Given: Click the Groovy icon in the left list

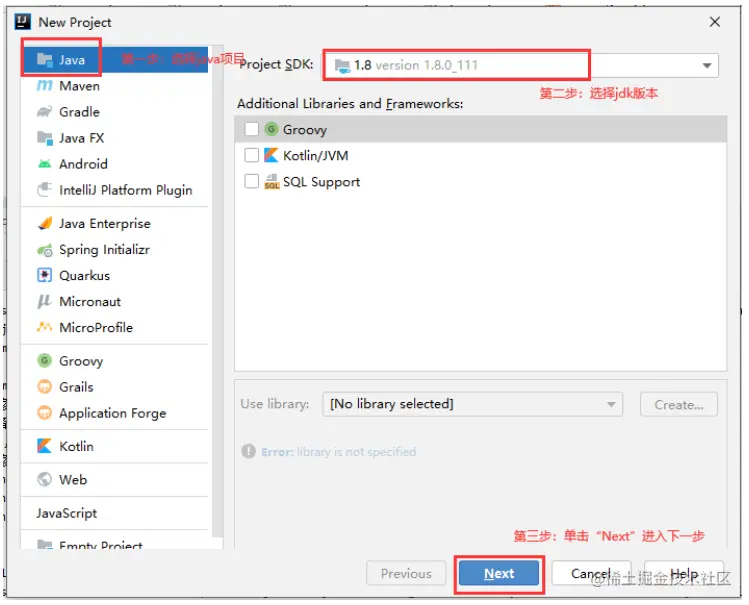Looking at the screenshot, I should [44, 361].
